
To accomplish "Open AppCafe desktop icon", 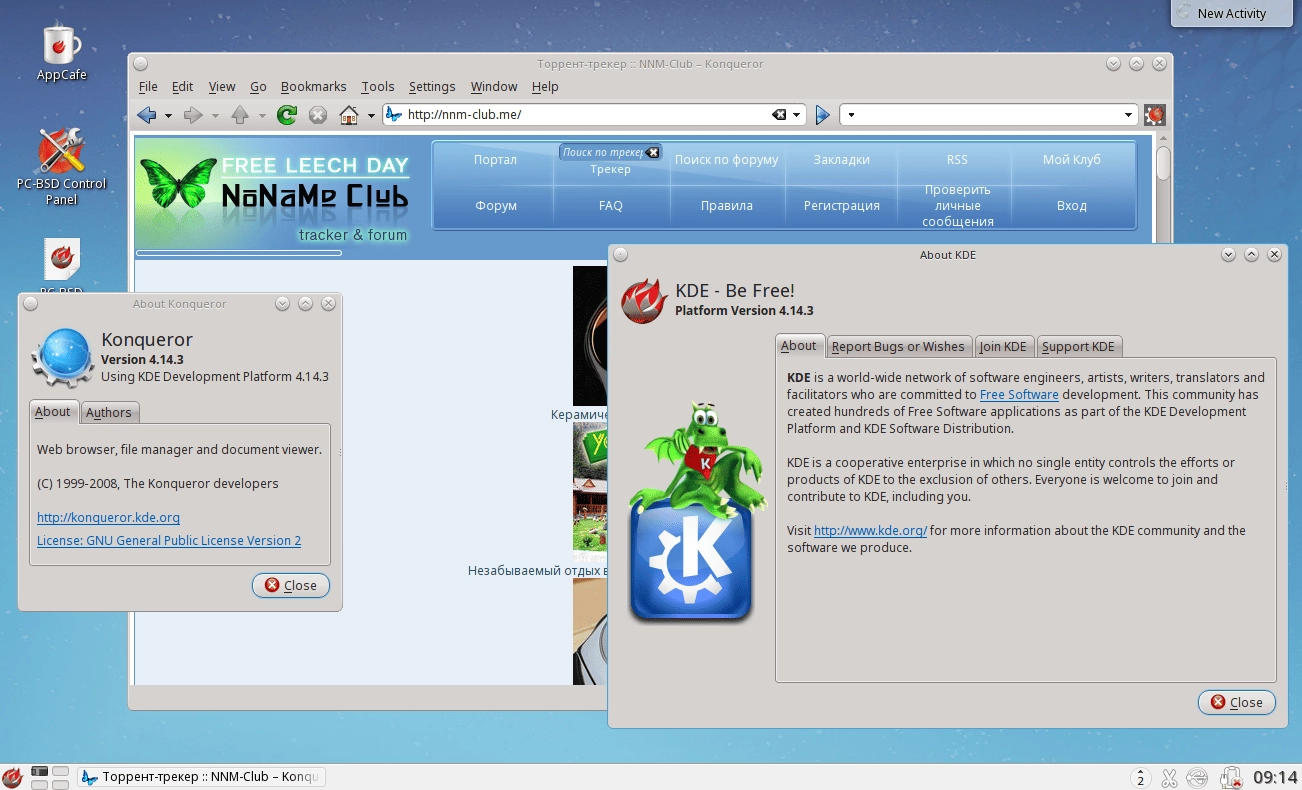I will [x=61, y=52].
